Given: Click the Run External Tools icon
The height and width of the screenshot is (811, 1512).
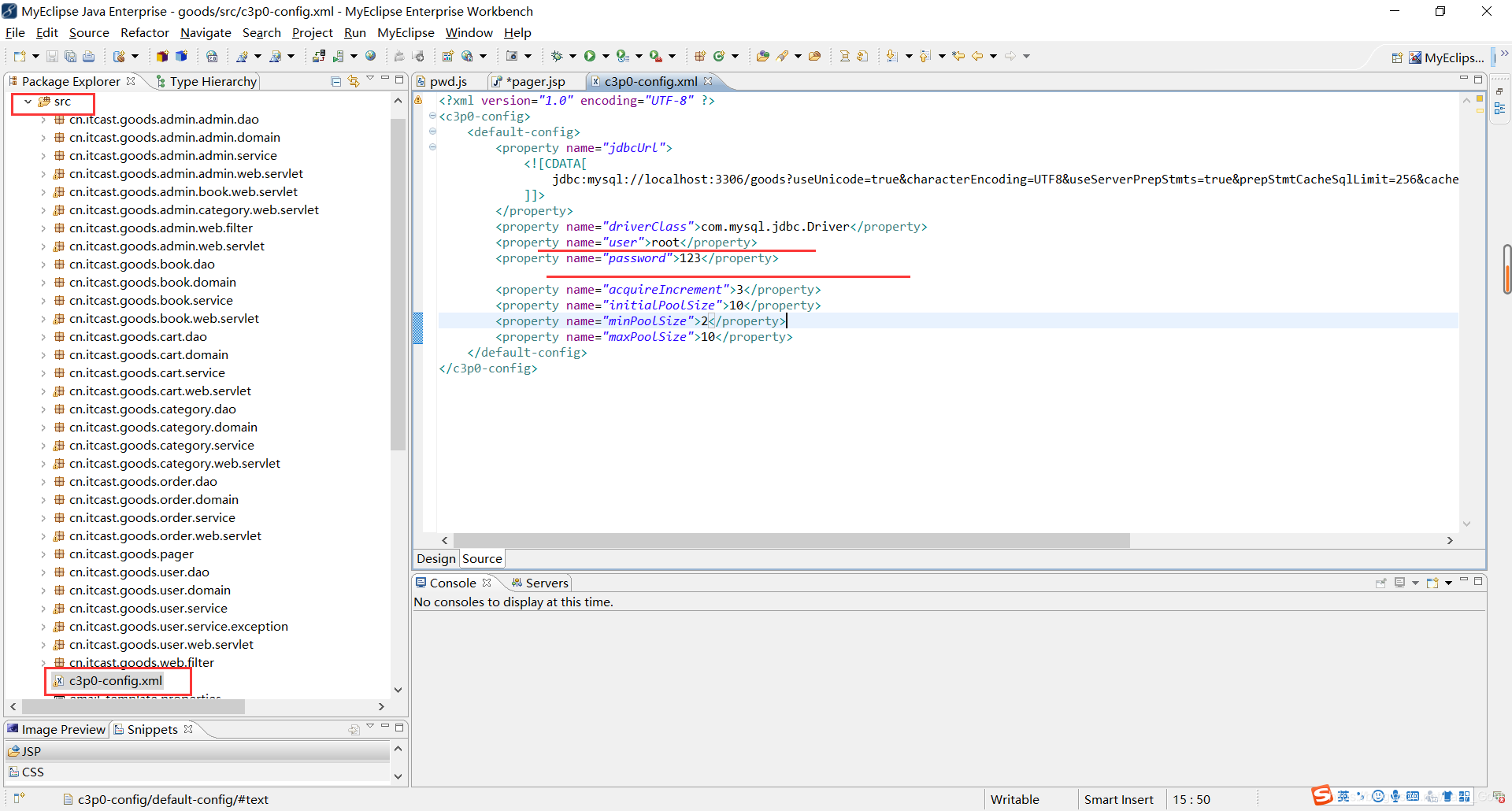Looking at the screenshot, I should 656,56.
